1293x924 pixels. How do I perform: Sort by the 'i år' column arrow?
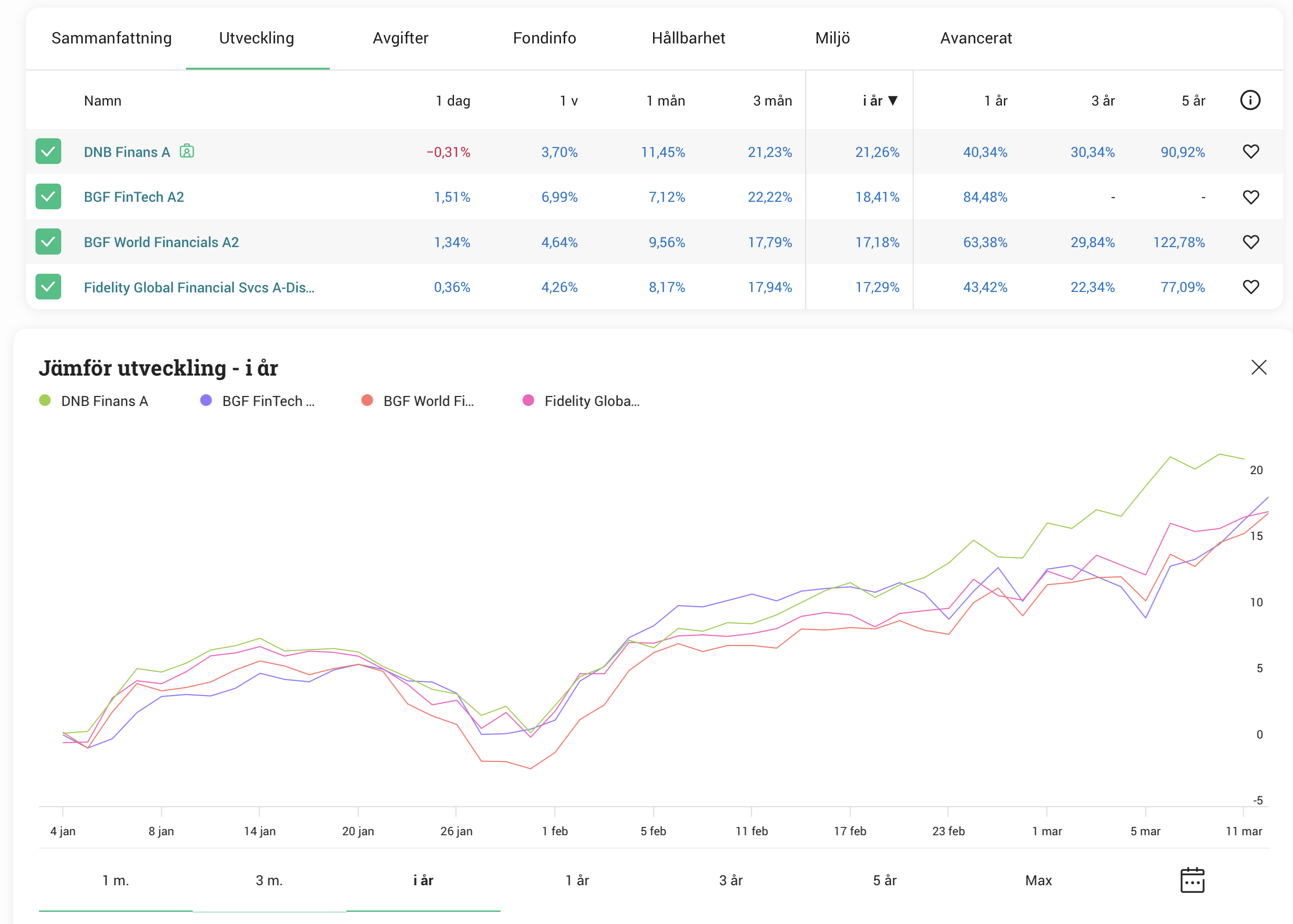pos(893,101)
